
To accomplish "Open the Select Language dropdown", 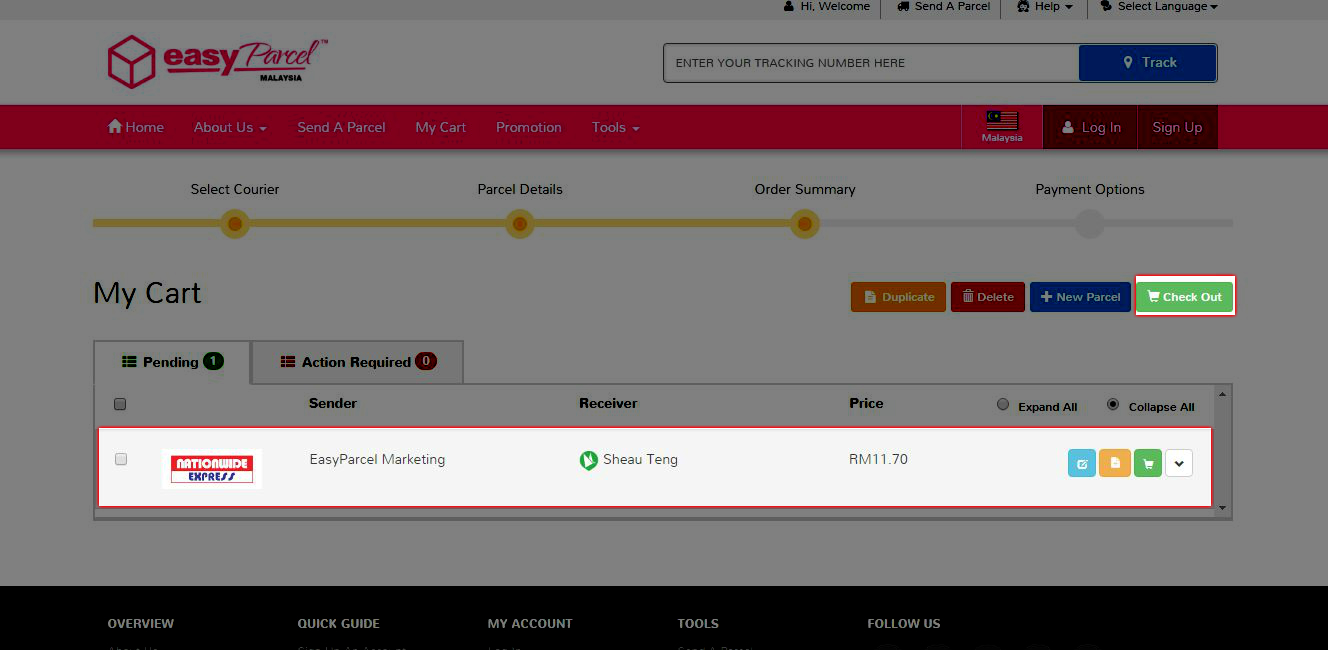I will pos(1159,7).
